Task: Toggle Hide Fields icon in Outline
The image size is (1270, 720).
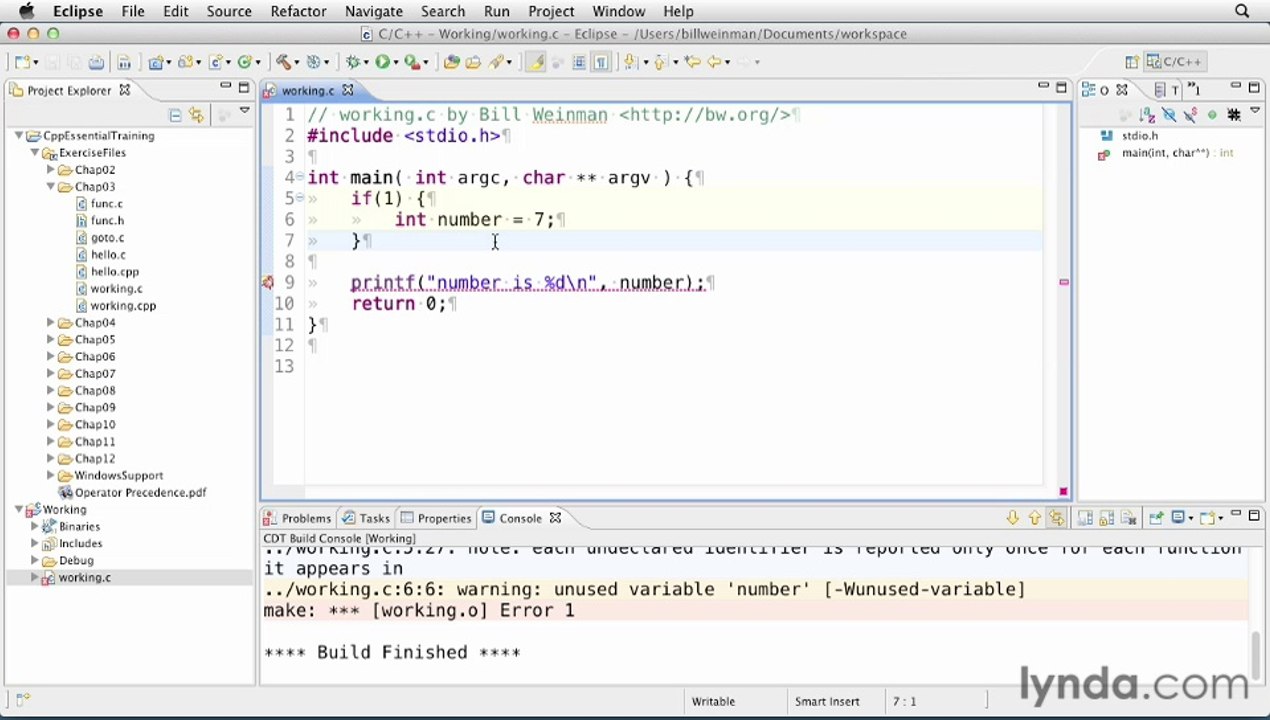Action: (1169, 115)
